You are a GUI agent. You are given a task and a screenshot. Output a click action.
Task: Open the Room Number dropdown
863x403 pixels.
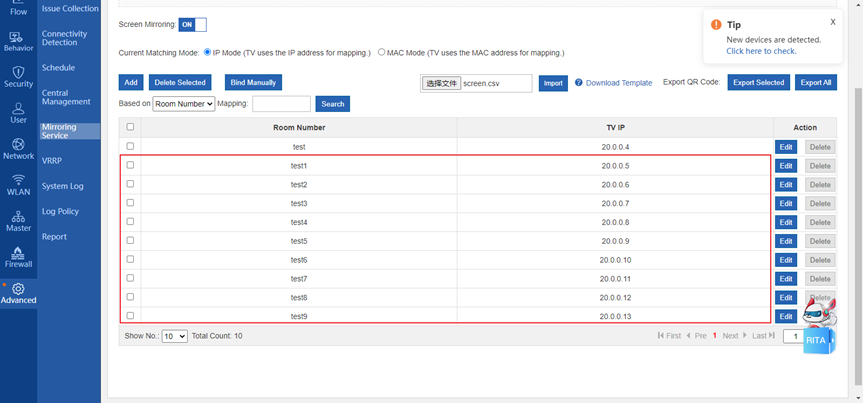coord(183,104)
